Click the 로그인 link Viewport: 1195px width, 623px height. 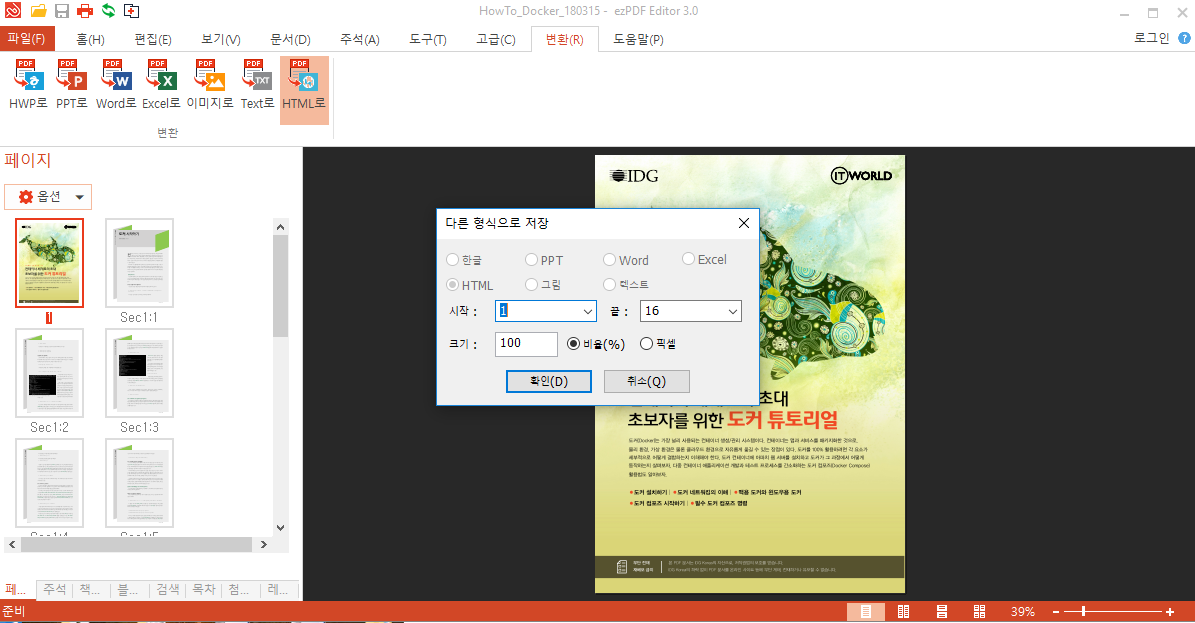[1152, 38]
